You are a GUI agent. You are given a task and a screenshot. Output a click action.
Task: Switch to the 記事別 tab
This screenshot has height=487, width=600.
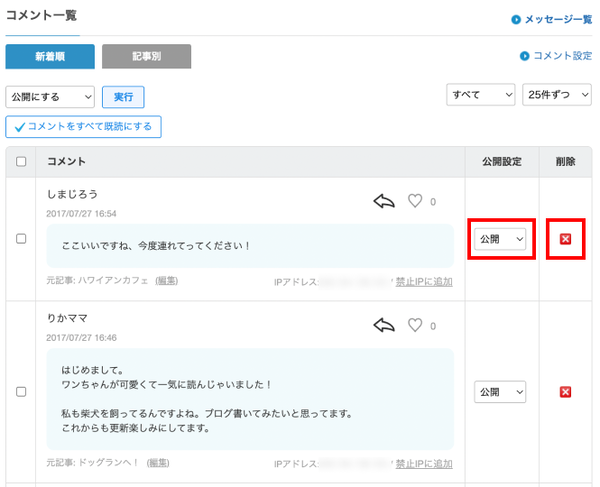tap(146, 56)
